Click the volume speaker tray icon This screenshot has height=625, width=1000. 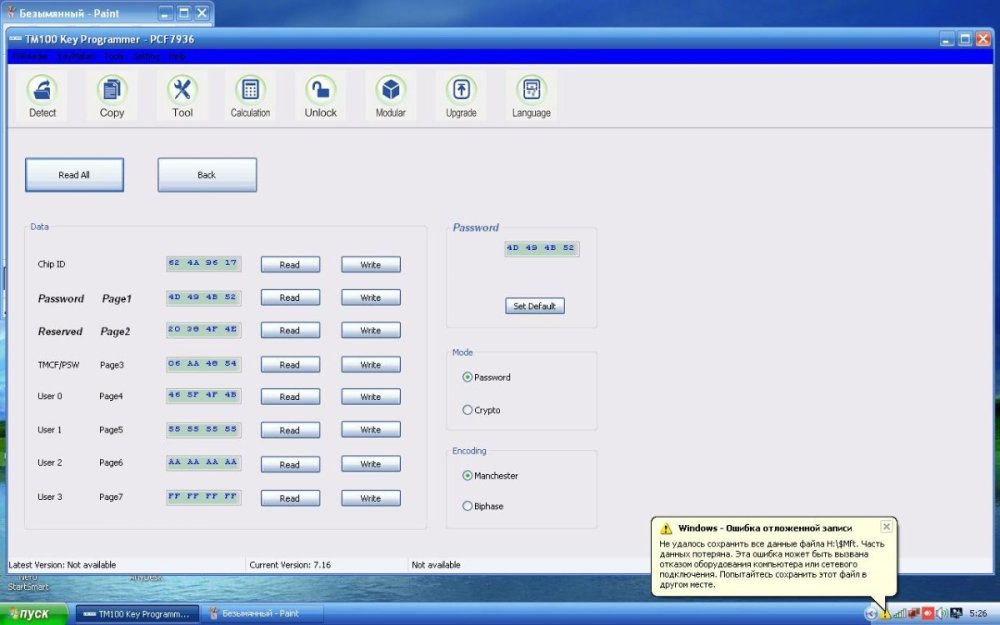click(942, 614)
